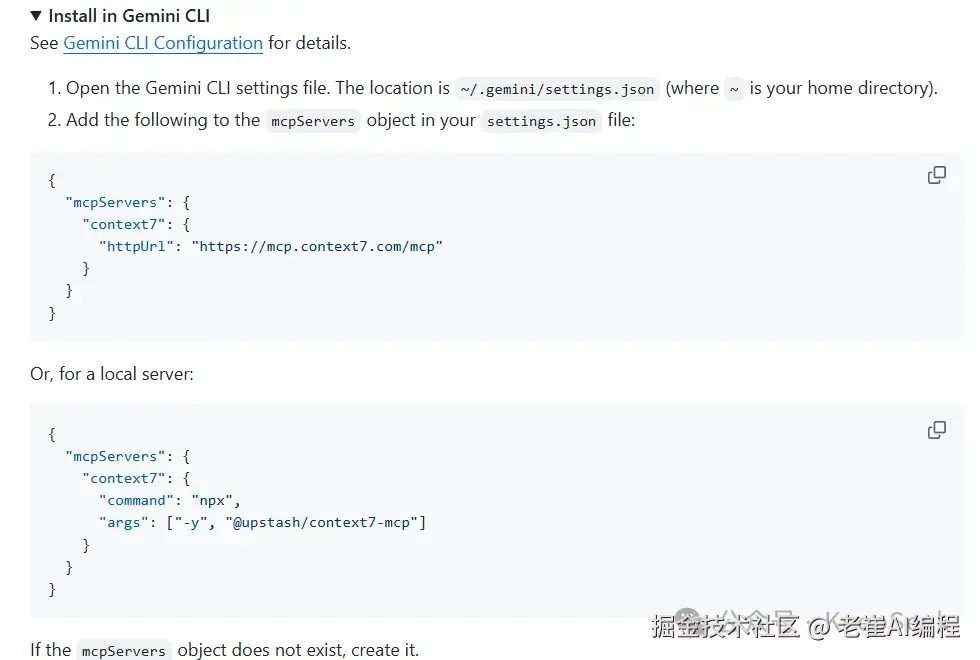The image size is (980, 660).
Task: Click "context7" key in the first code block
Action: click(x=126, y=224)
